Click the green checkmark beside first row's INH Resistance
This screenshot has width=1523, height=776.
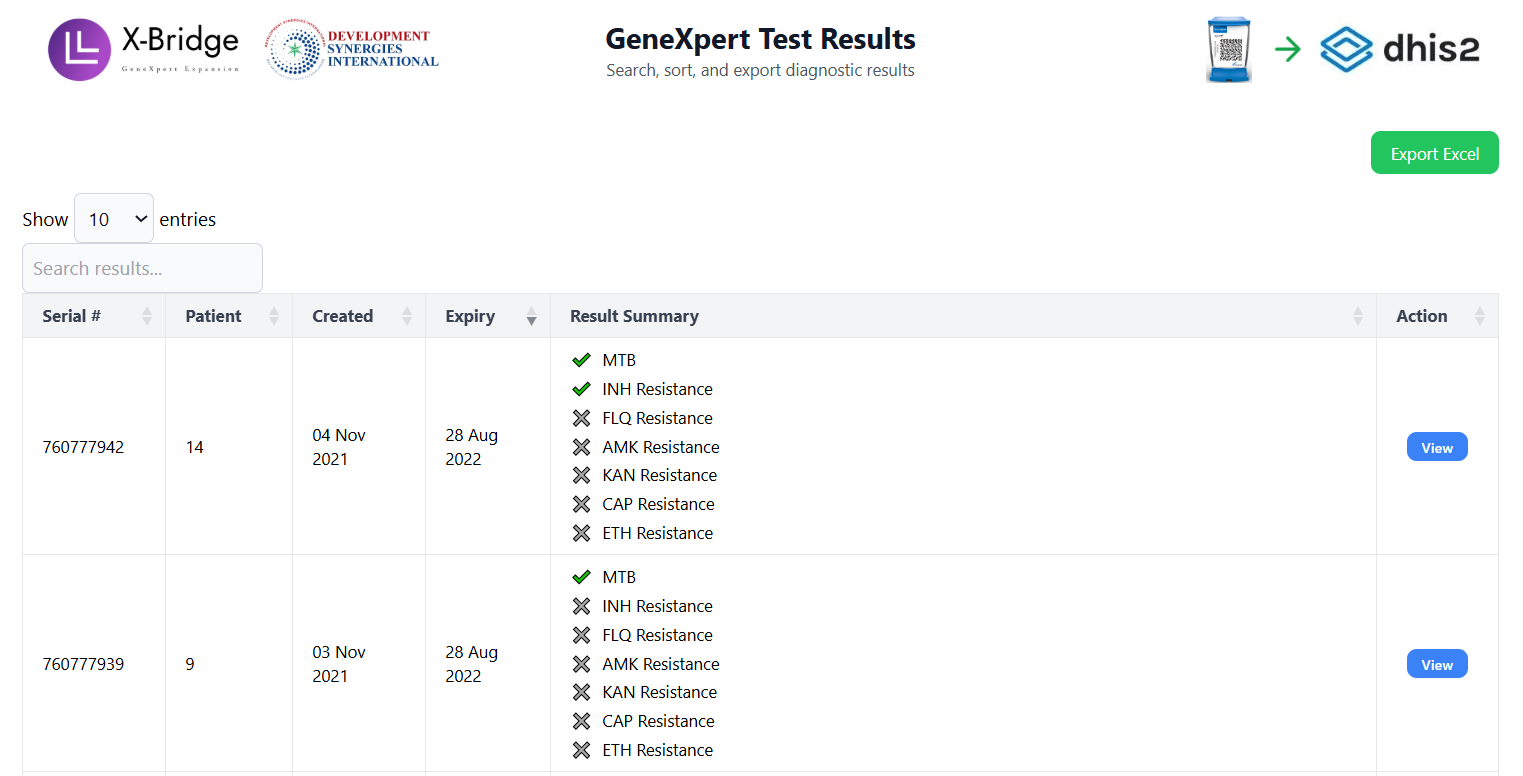[x=581, y=389]
